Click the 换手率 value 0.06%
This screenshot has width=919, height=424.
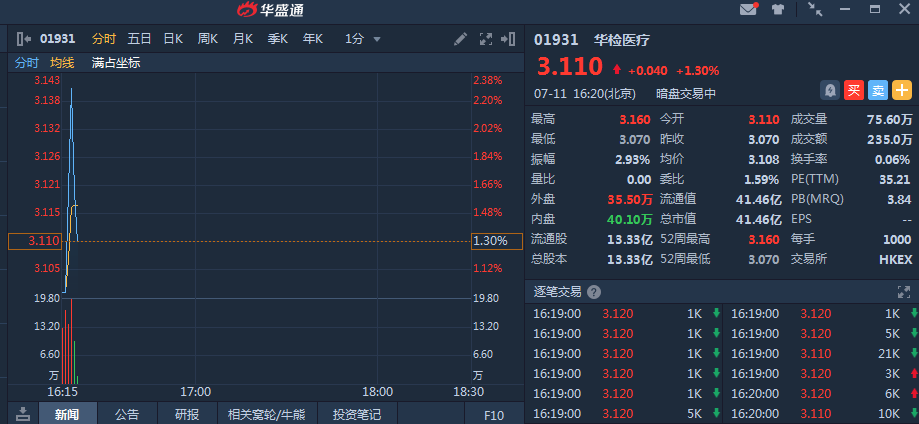click(893, 160)
